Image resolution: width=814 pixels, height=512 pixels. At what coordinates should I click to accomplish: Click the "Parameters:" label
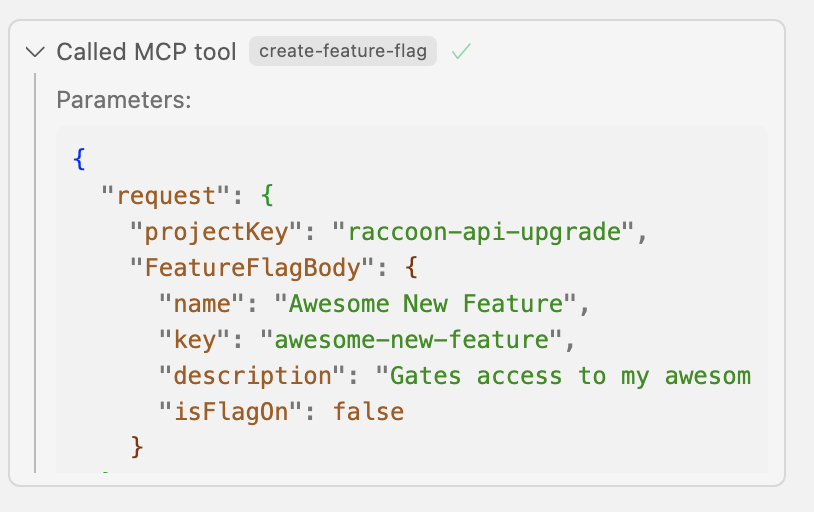point(123,100)
